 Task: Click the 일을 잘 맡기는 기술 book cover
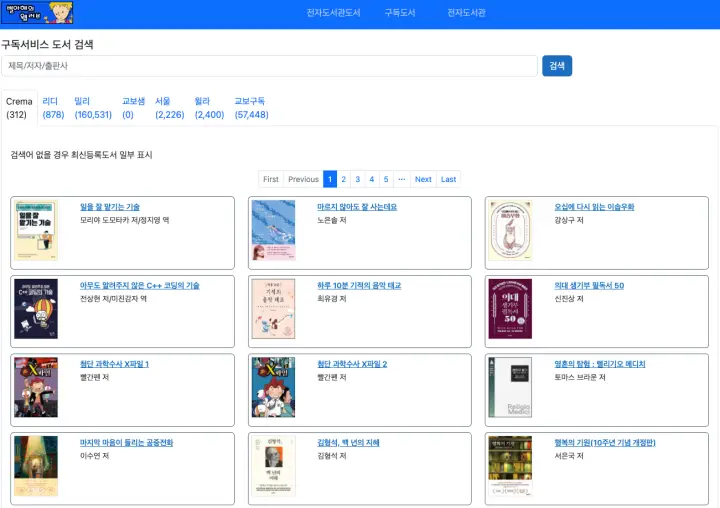click(36, 231)
